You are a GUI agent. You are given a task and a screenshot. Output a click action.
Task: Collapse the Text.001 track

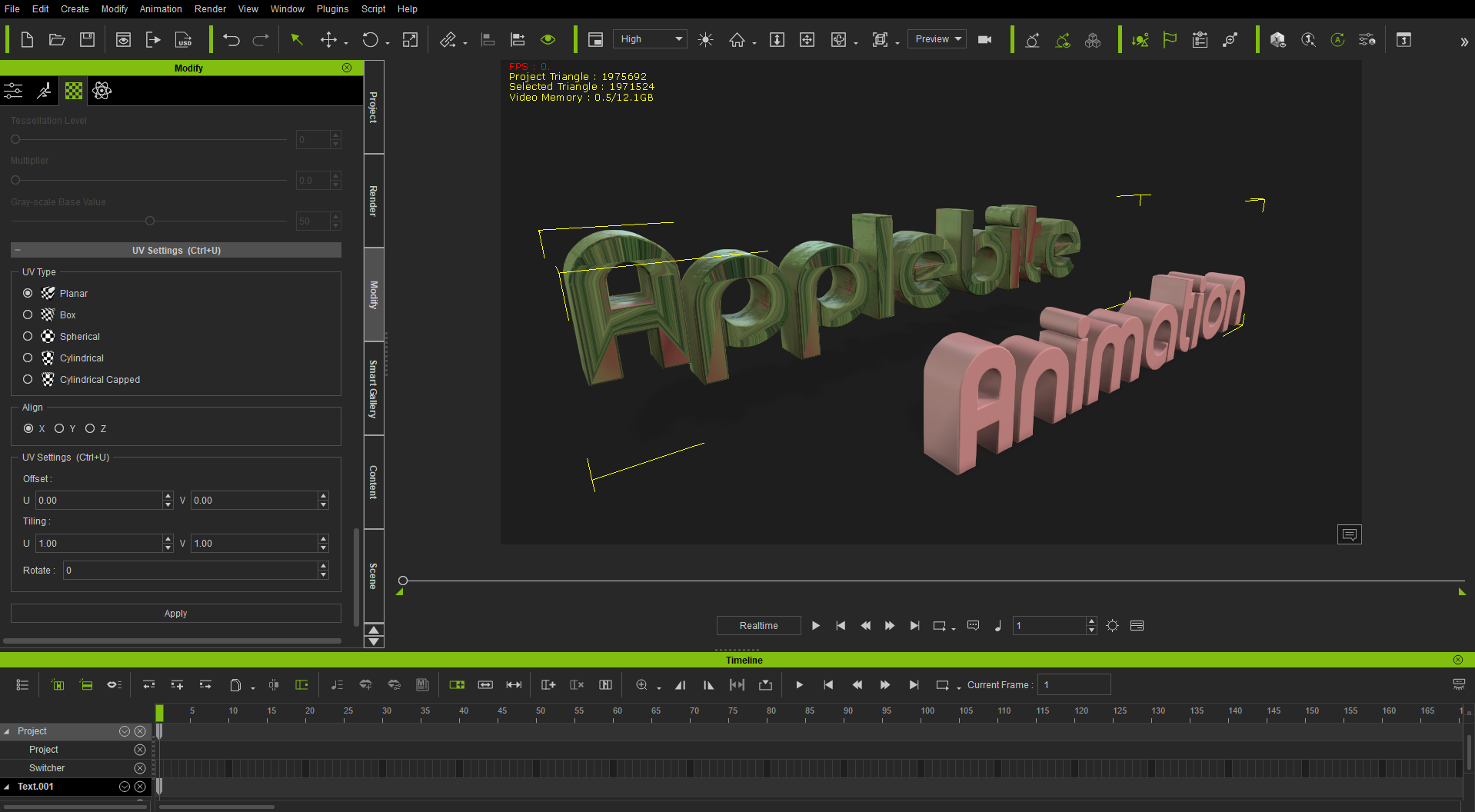point(7,787)
